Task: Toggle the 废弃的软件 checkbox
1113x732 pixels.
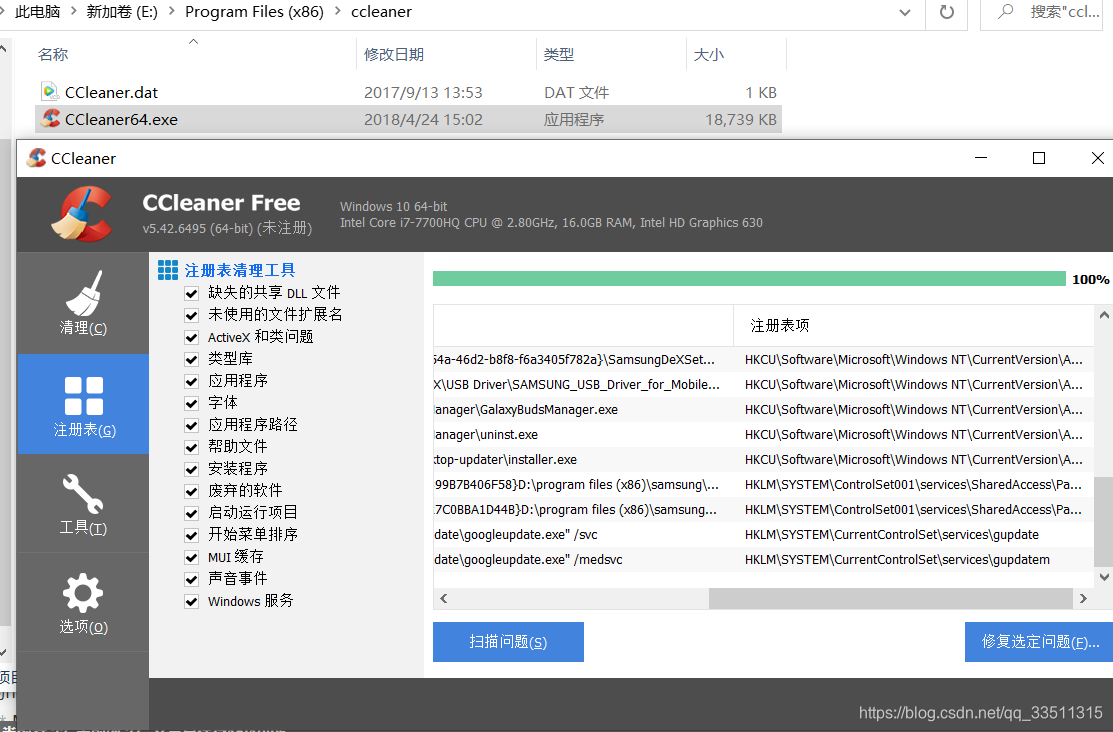Action: (x=191, y=491)
